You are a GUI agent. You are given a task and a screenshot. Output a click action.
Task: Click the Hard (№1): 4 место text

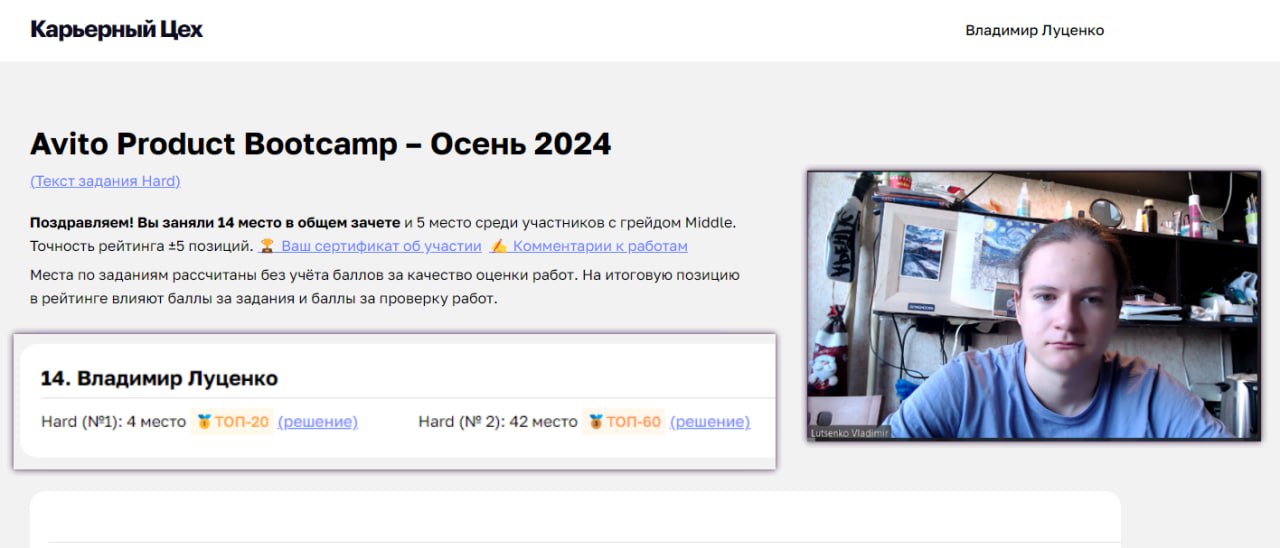point(113,422)
